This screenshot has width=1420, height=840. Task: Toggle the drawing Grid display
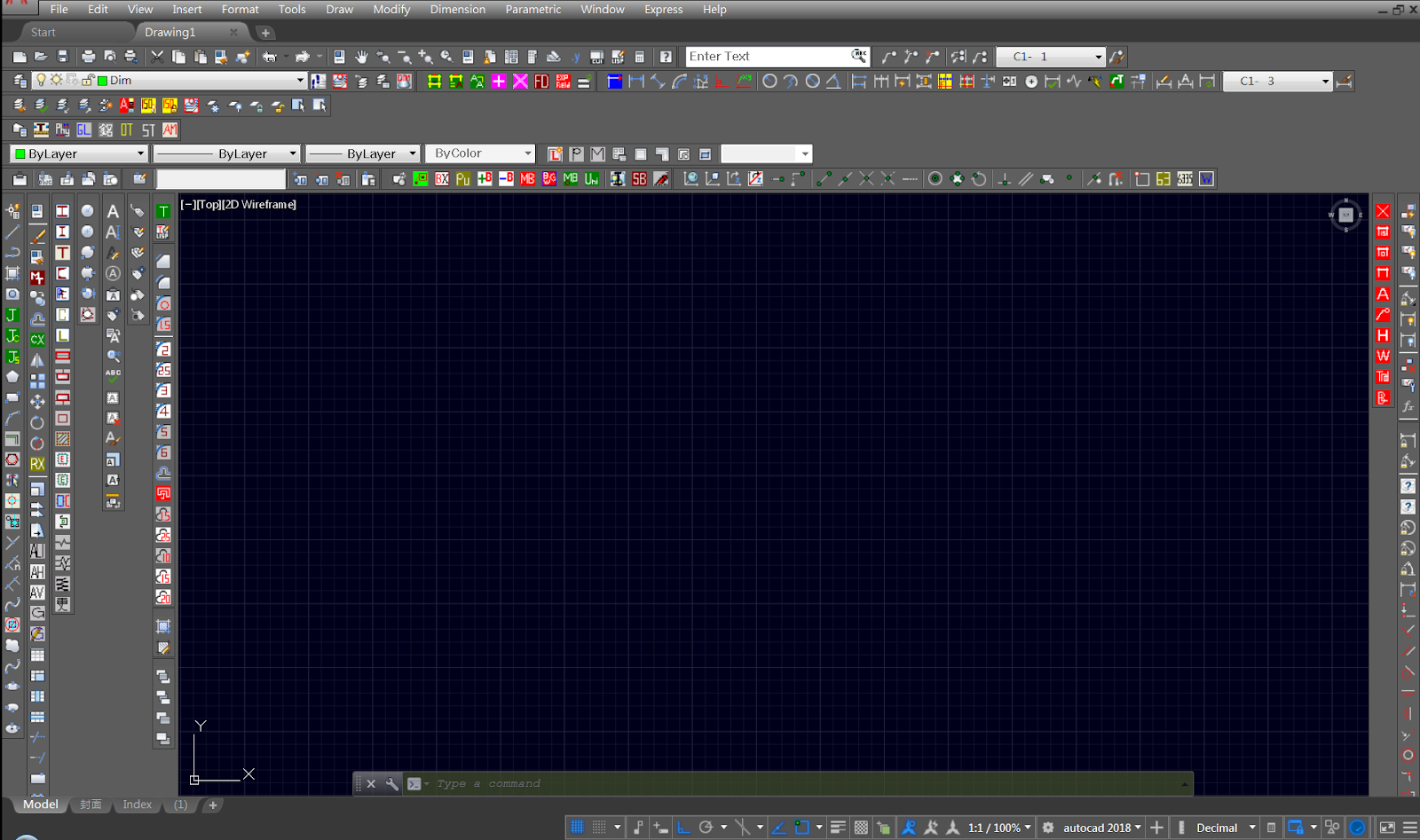click(577, 828)
